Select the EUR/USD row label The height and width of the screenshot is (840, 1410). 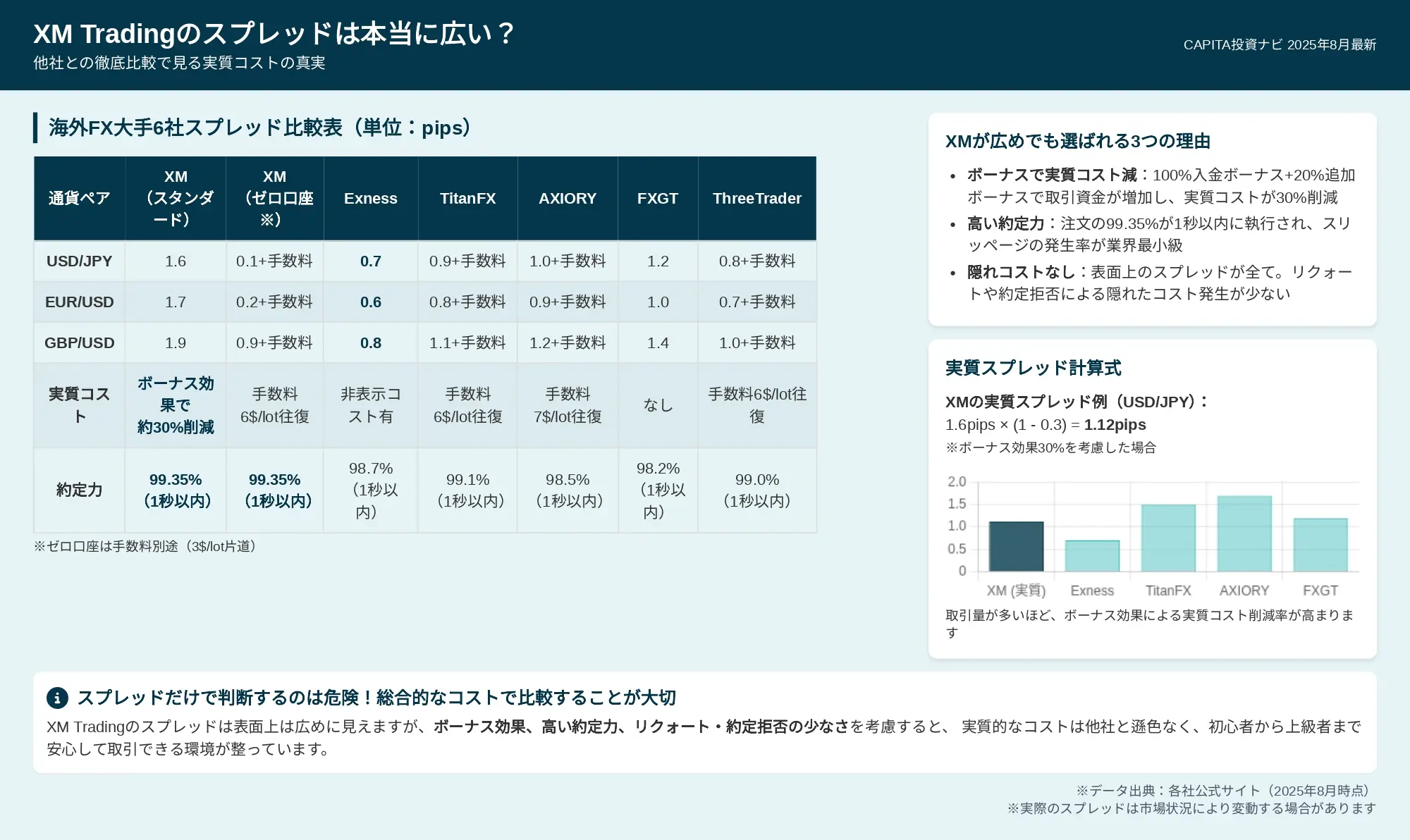80,302
